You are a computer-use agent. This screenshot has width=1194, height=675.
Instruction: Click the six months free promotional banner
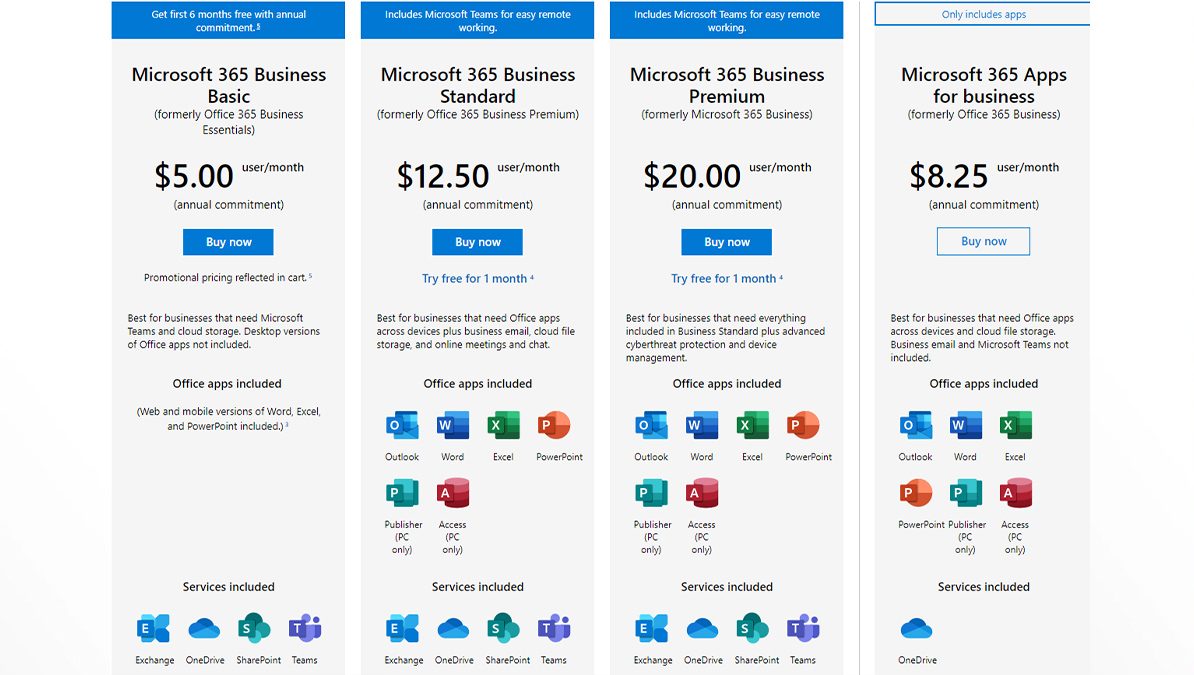[x=228, y=19]
